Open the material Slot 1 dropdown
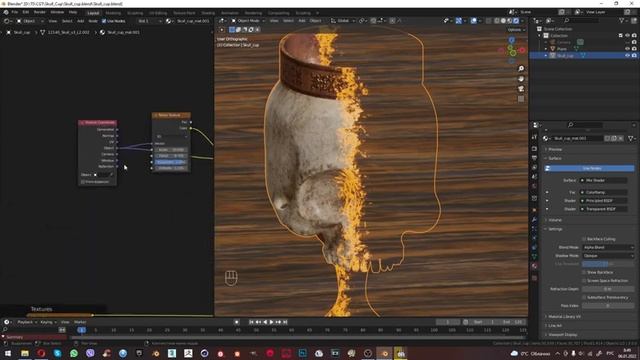Screen dimensions: 640x360 click(149, 21)
